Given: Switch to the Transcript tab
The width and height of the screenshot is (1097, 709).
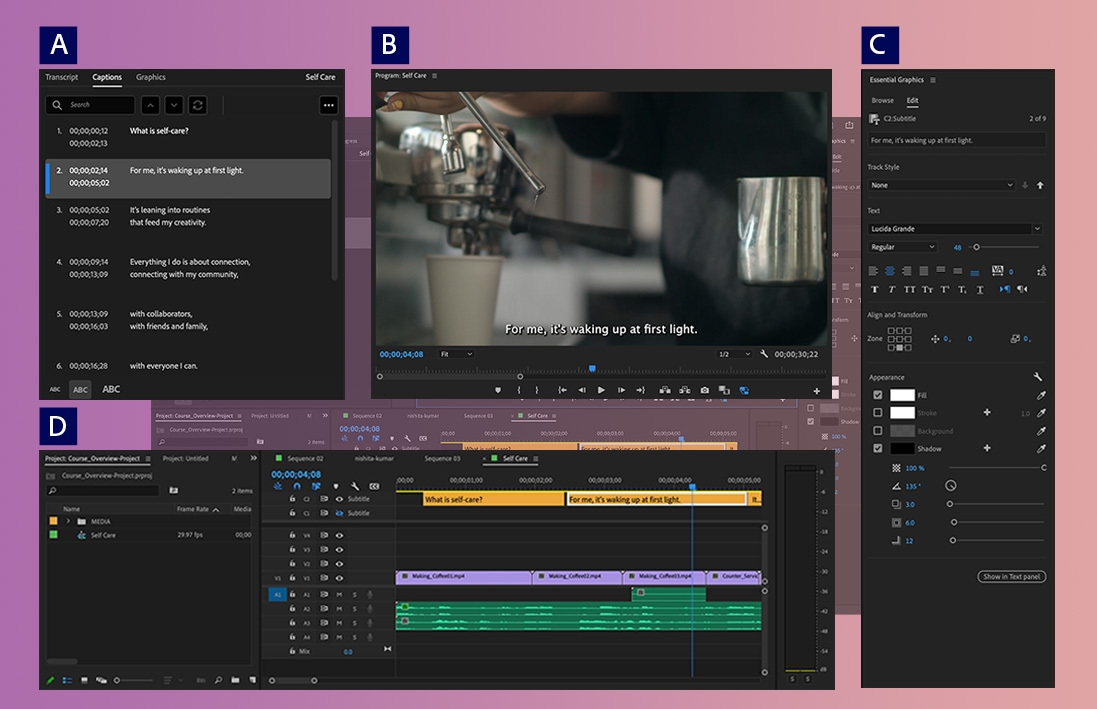Looking at the screenshot, I should coord(61,77).
